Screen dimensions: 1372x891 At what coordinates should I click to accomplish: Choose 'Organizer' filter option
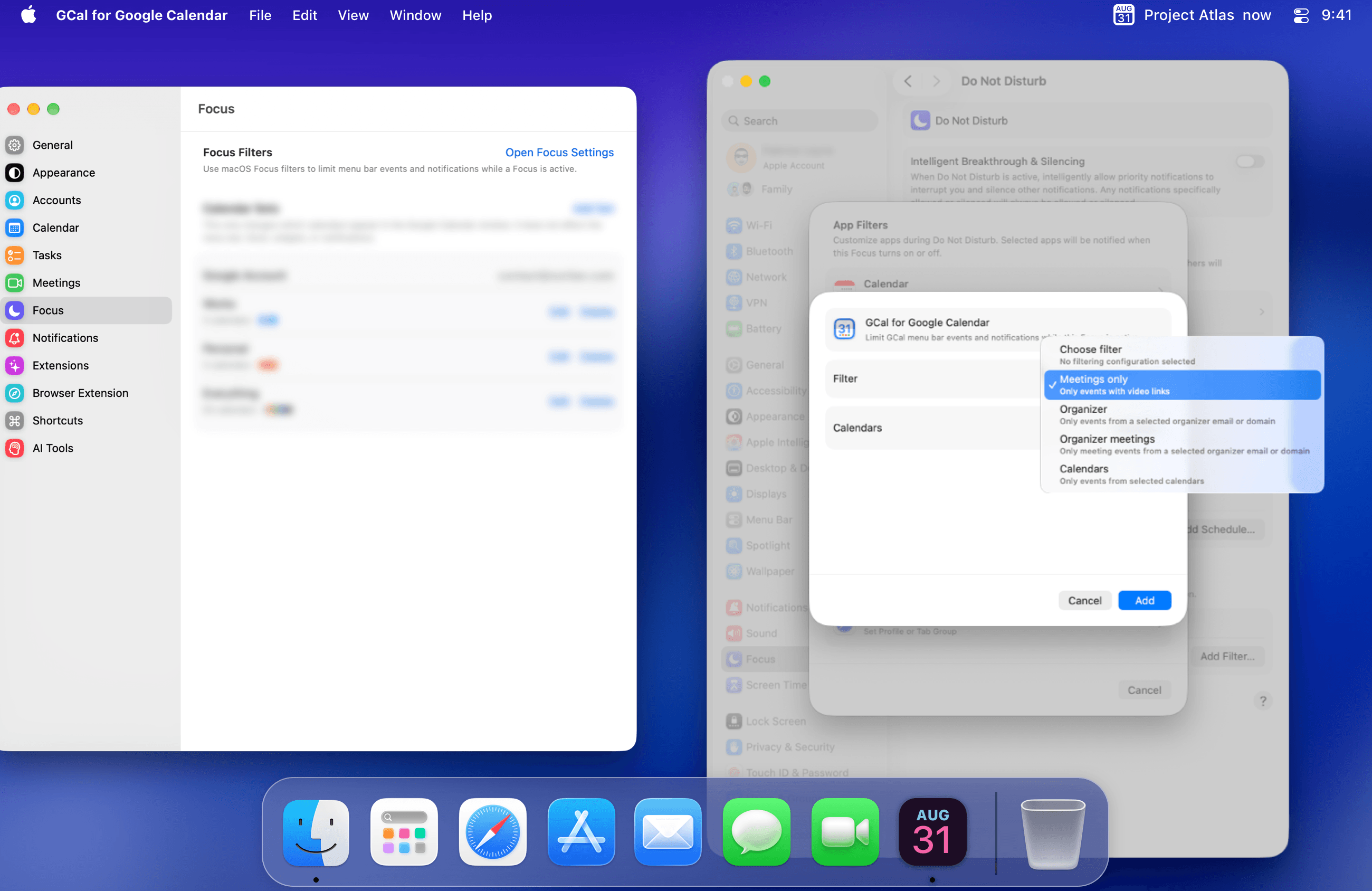tap(1182, 415)
